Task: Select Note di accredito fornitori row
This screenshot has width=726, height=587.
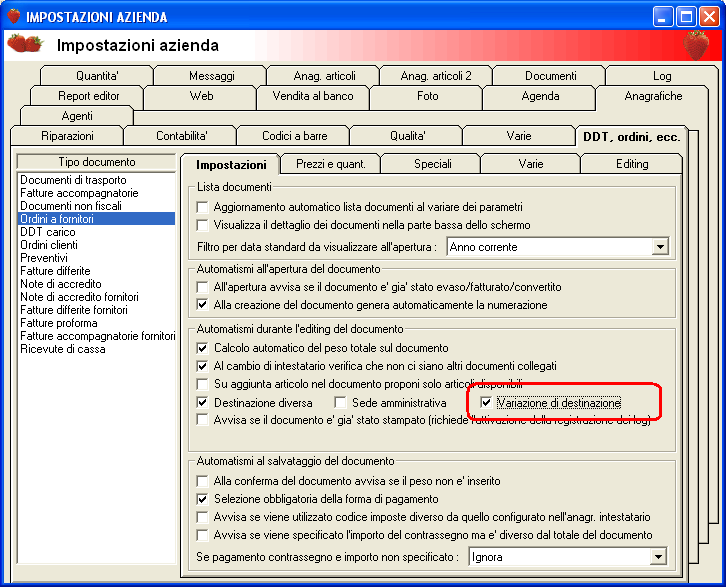Action: click(x=97, y=297)
